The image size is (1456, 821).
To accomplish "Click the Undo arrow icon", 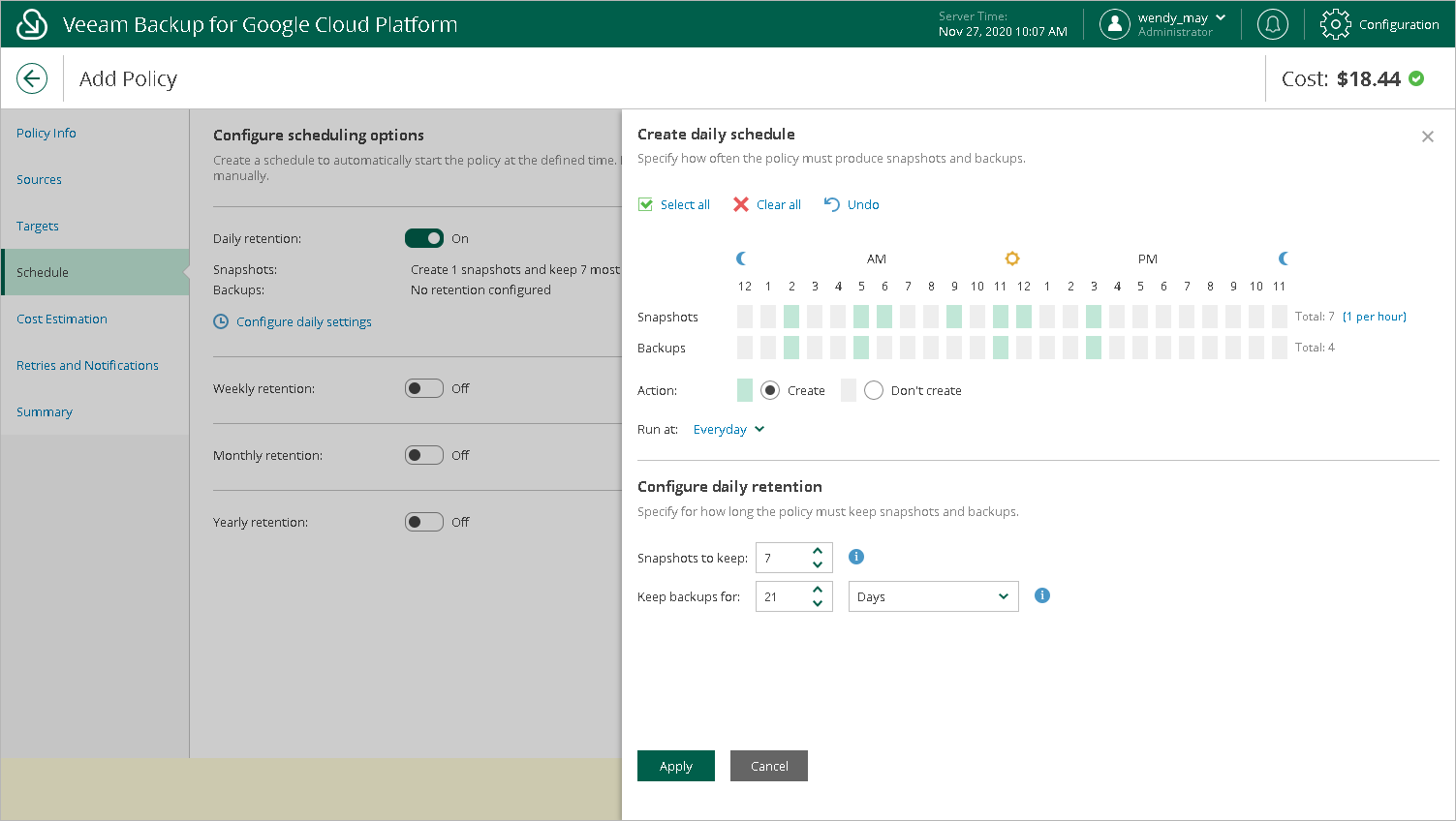I will click(831, 204).
